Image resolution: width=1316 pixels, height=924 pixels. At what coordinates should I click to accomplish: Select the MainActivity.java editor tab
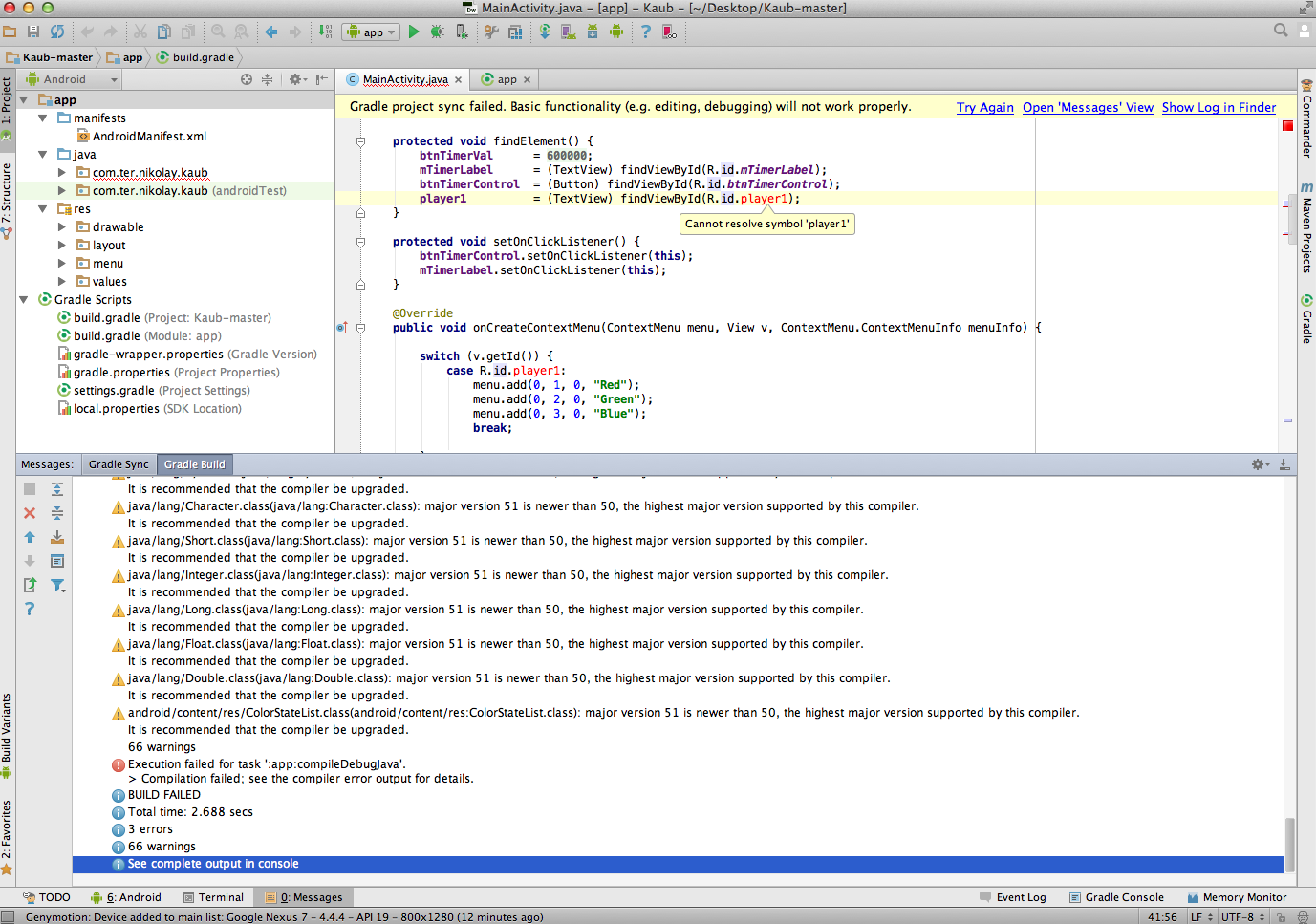405,79
